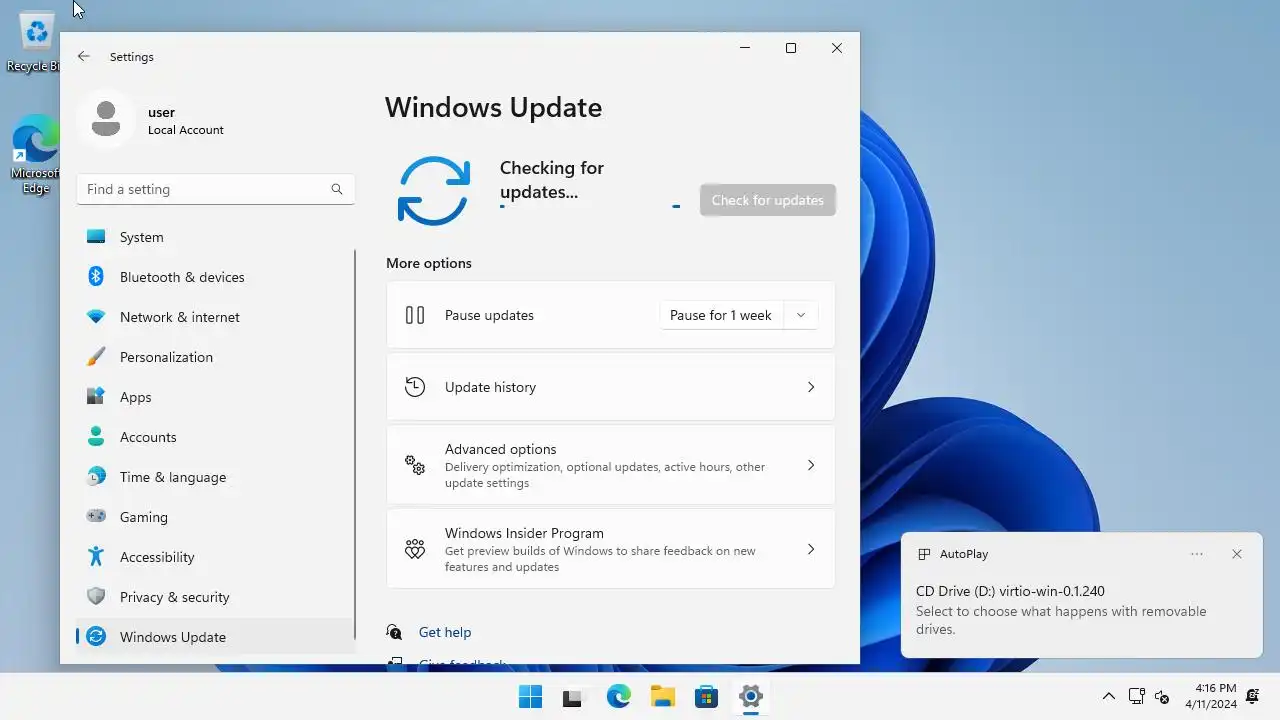Image resolution: width=1280 pixels, height=720 pixels.
Task: Click the Time & language globe icon
Action: [96, 477]
